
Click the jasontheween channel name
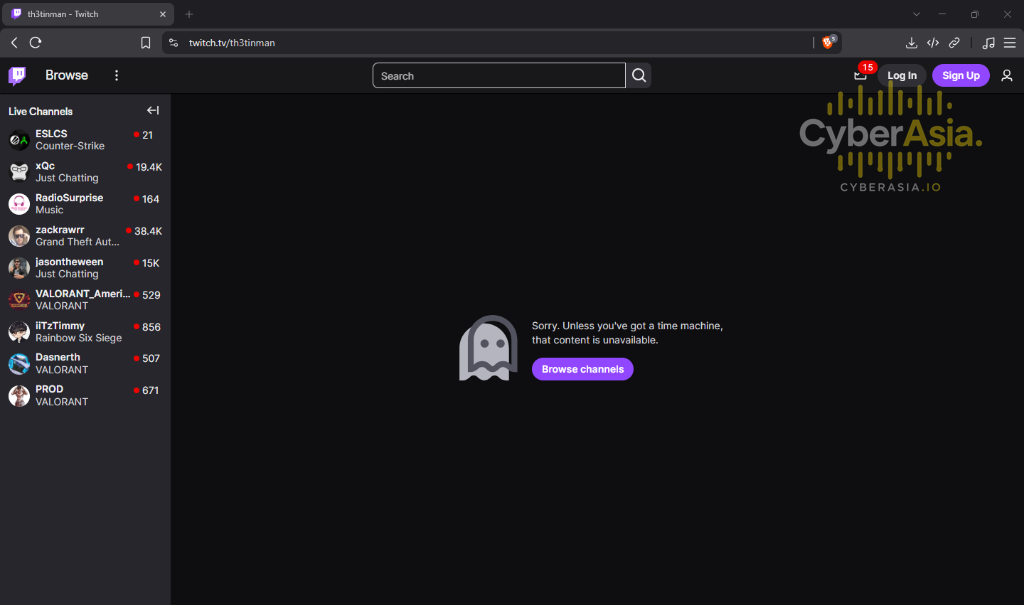pos(69,261)
